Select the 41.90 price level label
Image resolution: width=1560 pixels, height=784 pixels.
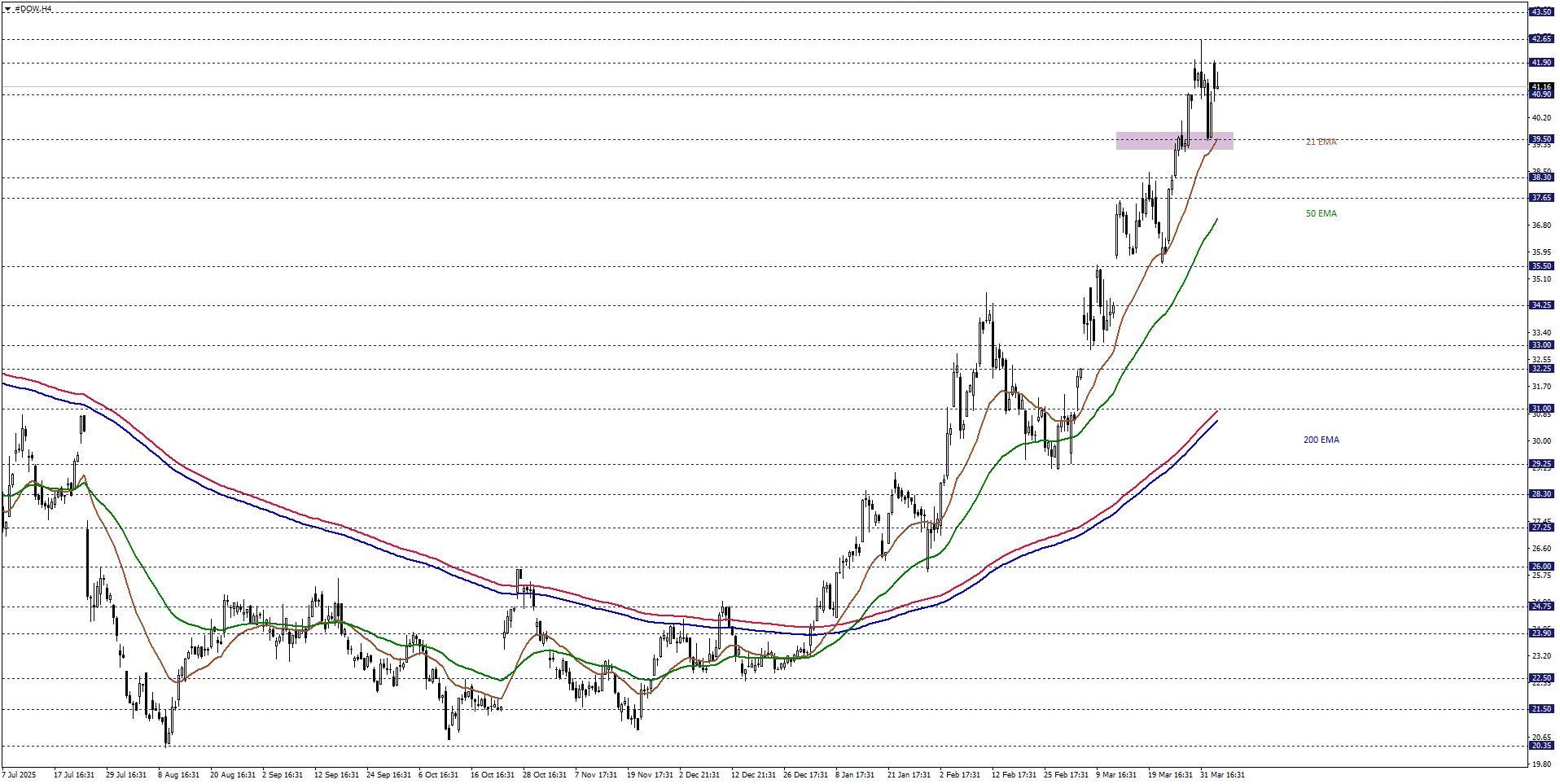tap(1541, 63)
